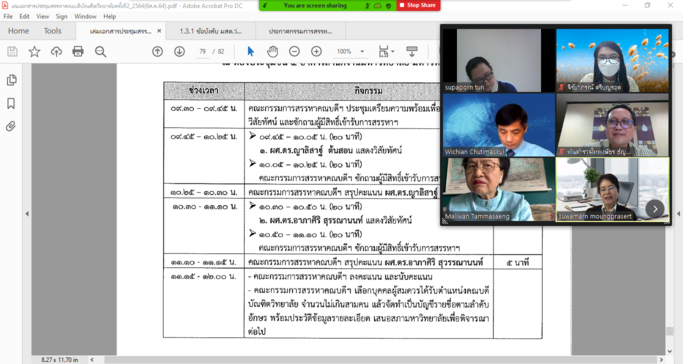Click the page number input field
Image resolution: width=683 pixels, height=364 pixels.
pos(203,51)
